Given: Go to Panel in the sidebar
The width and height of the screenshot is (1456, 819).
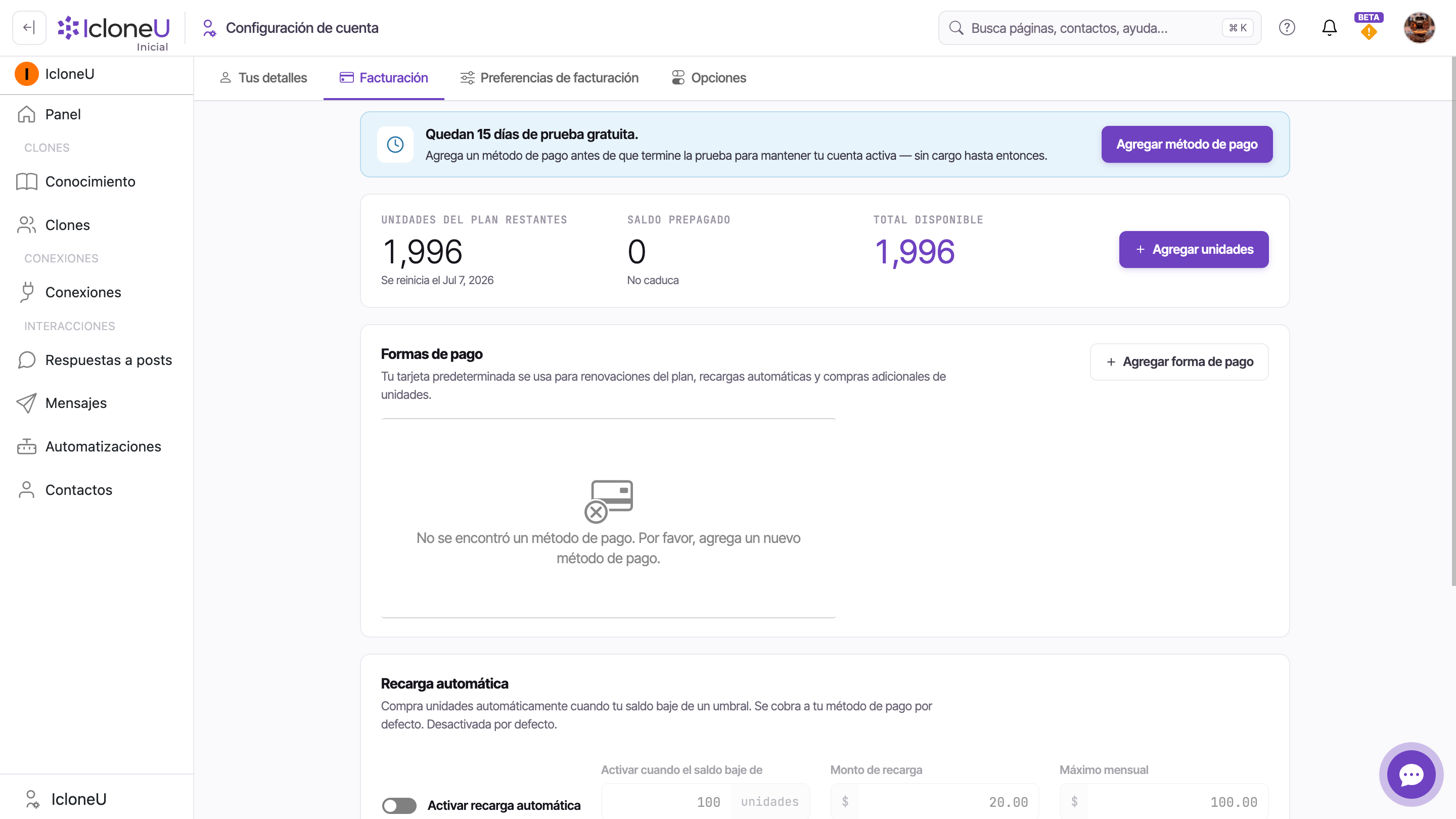Looking at the screenshot, I should tap(97, 114).
